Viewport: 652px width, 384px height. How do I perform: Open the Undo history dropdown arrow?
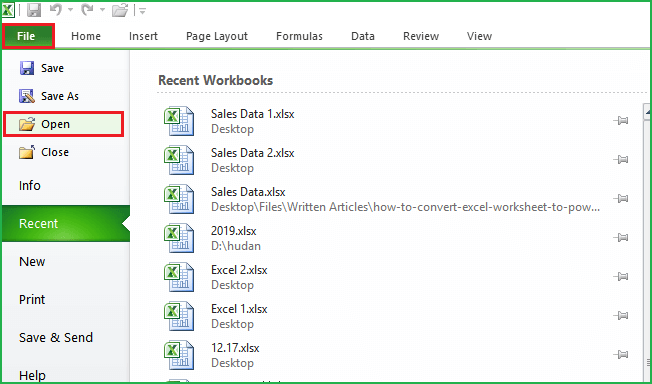click(70, 10)
